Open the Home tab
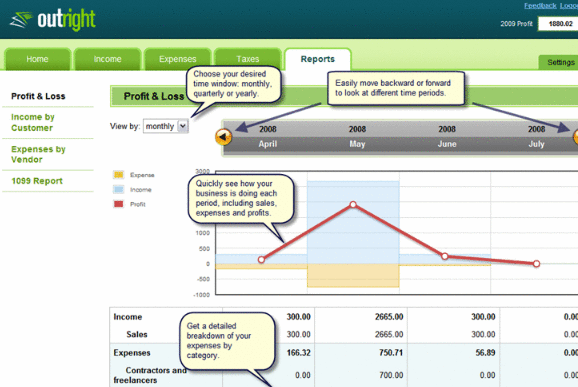This screenshot has width=578, height=387. [x=37, y=59]
